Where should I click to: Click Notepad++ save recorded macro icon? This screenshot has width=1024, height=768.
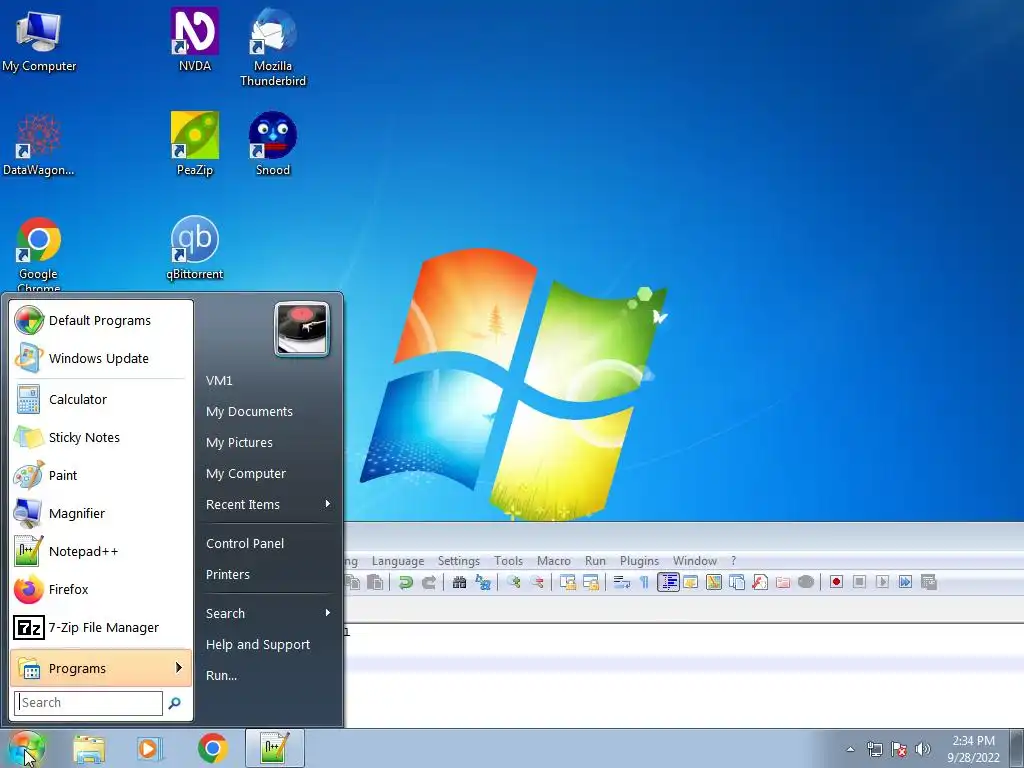coord(929,582)
